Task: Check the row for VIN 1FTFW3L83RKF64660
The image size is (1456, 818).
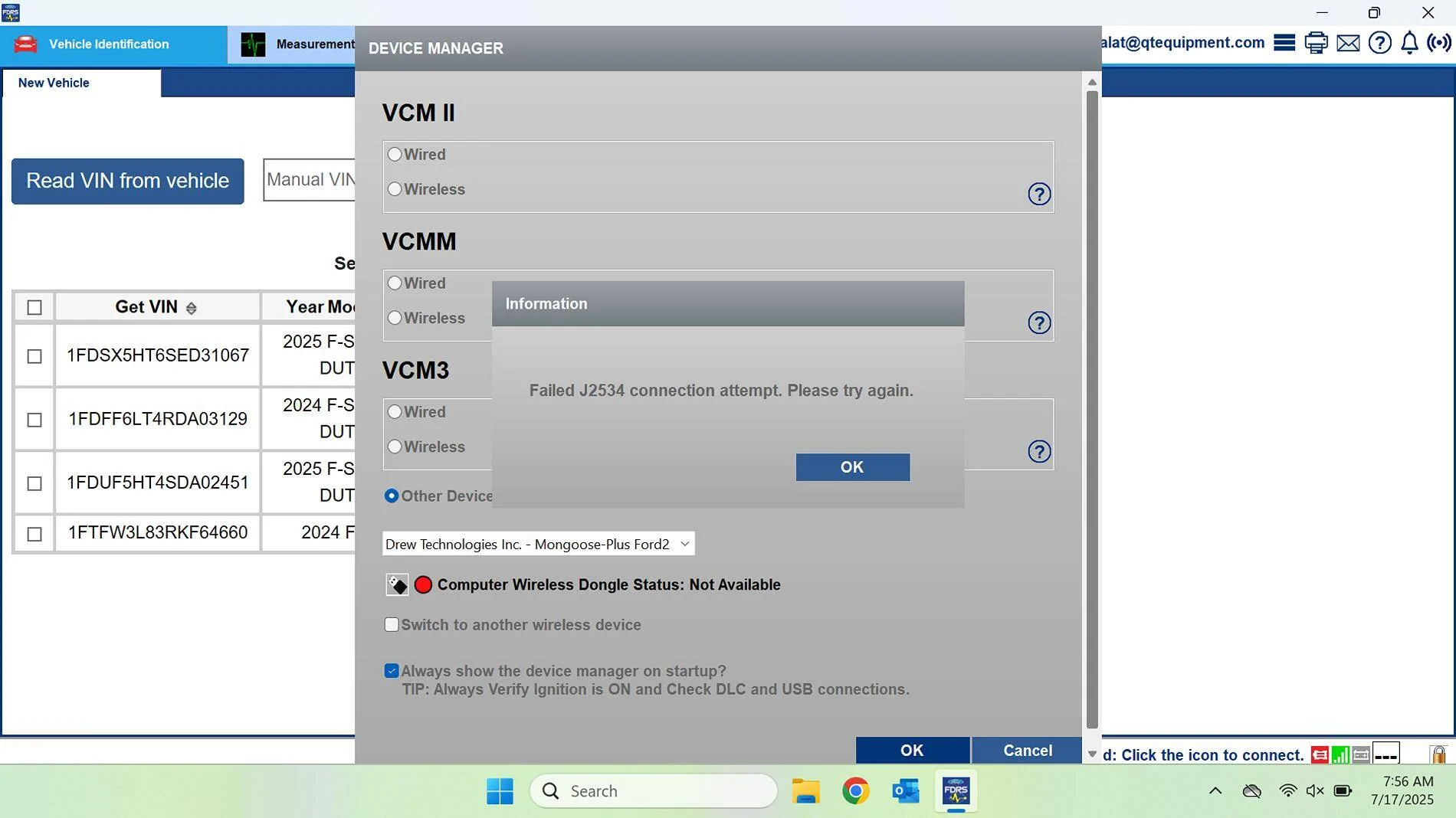Action: coord(34,533)
